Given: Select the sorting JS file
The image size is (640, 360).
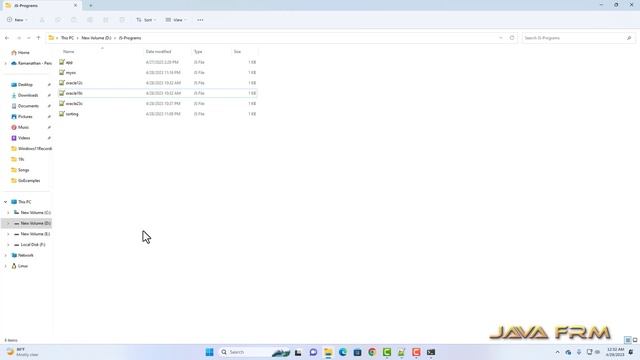Looking at the screenshot, I should (x=158, y=114).
